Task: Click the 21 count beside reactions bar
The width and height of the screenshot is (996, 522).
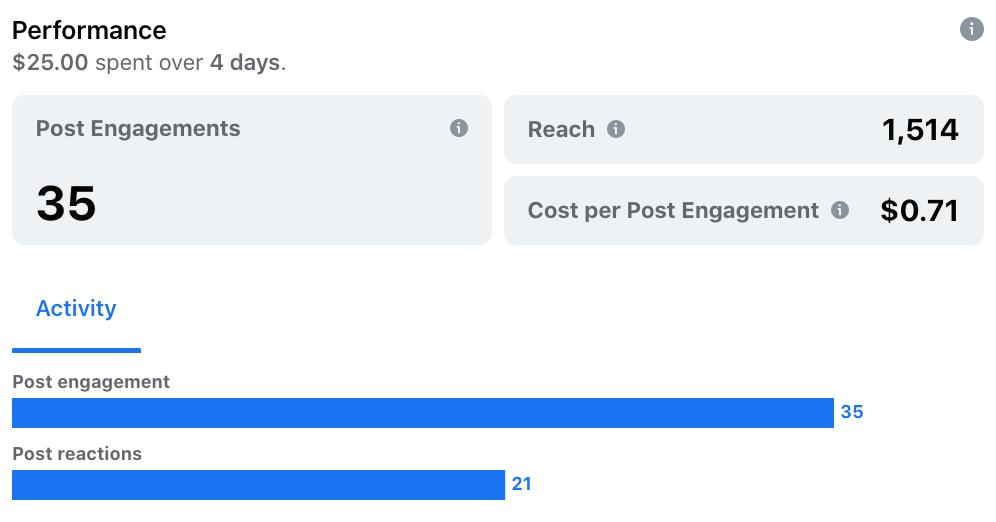Action: (x=522, y=484)
